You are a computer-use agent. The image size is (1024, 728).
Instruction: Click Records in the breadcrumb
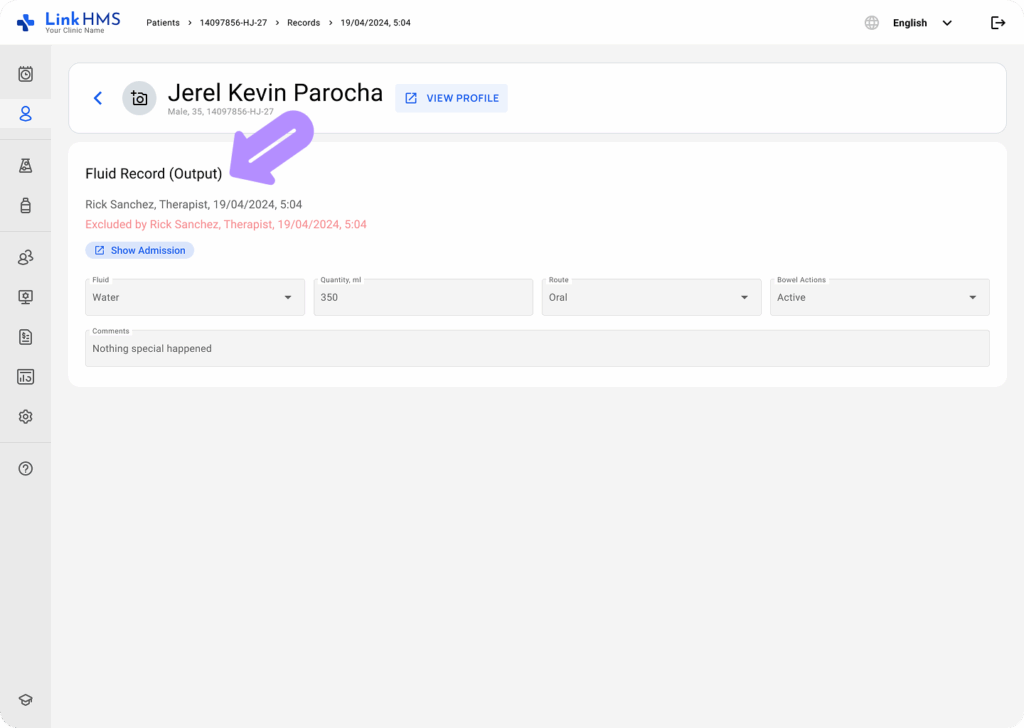[304, 23]
